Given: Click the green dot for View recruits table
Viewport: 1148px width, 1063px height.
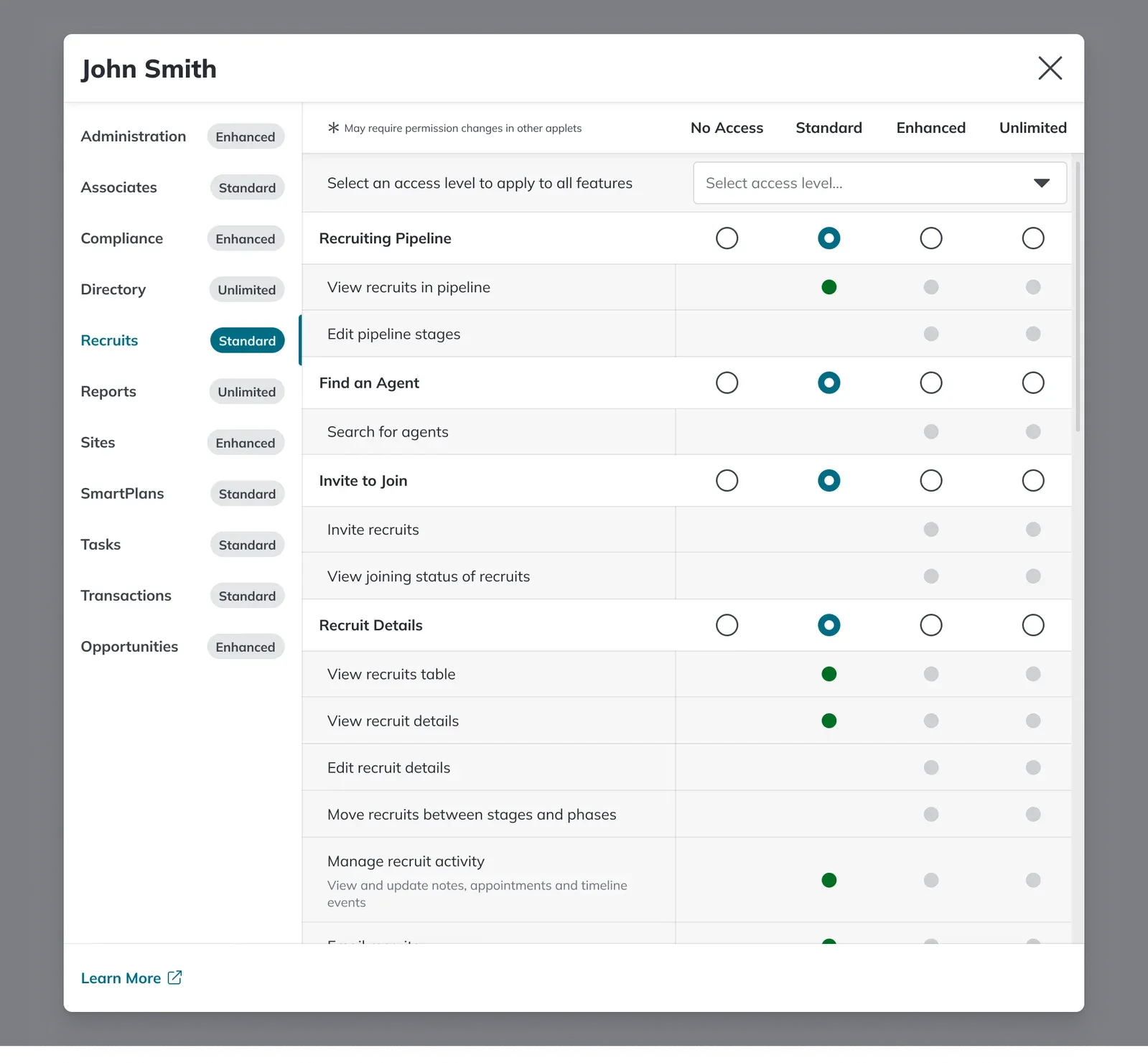Looking at the screenshot, I should 829,674.
